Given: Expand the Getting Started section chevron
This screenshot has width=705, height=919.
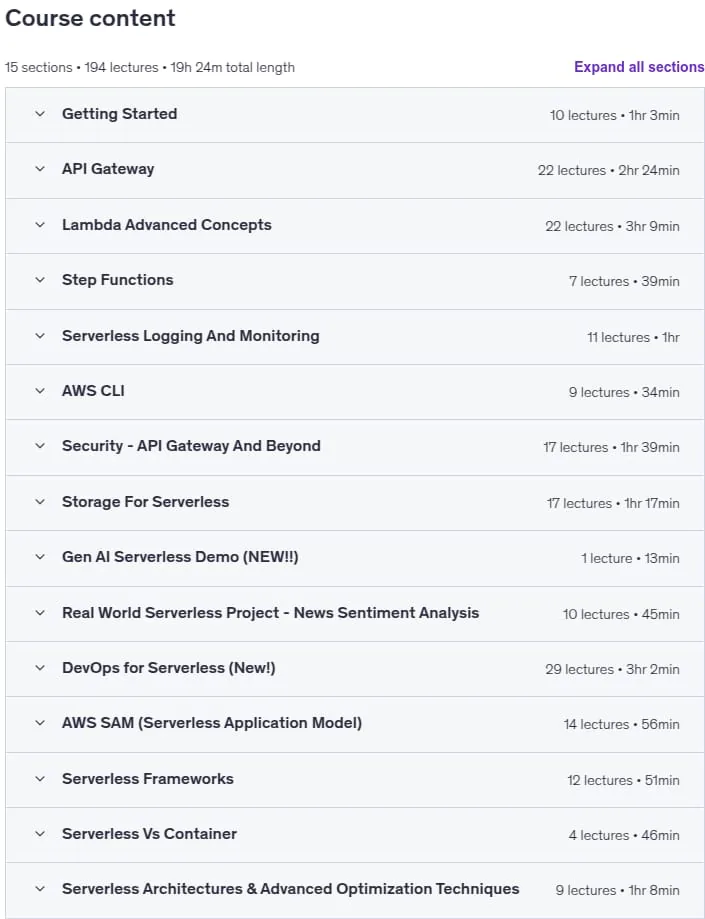Looking at the screenshot, I should pyautogui.click(x=40, y=114).
